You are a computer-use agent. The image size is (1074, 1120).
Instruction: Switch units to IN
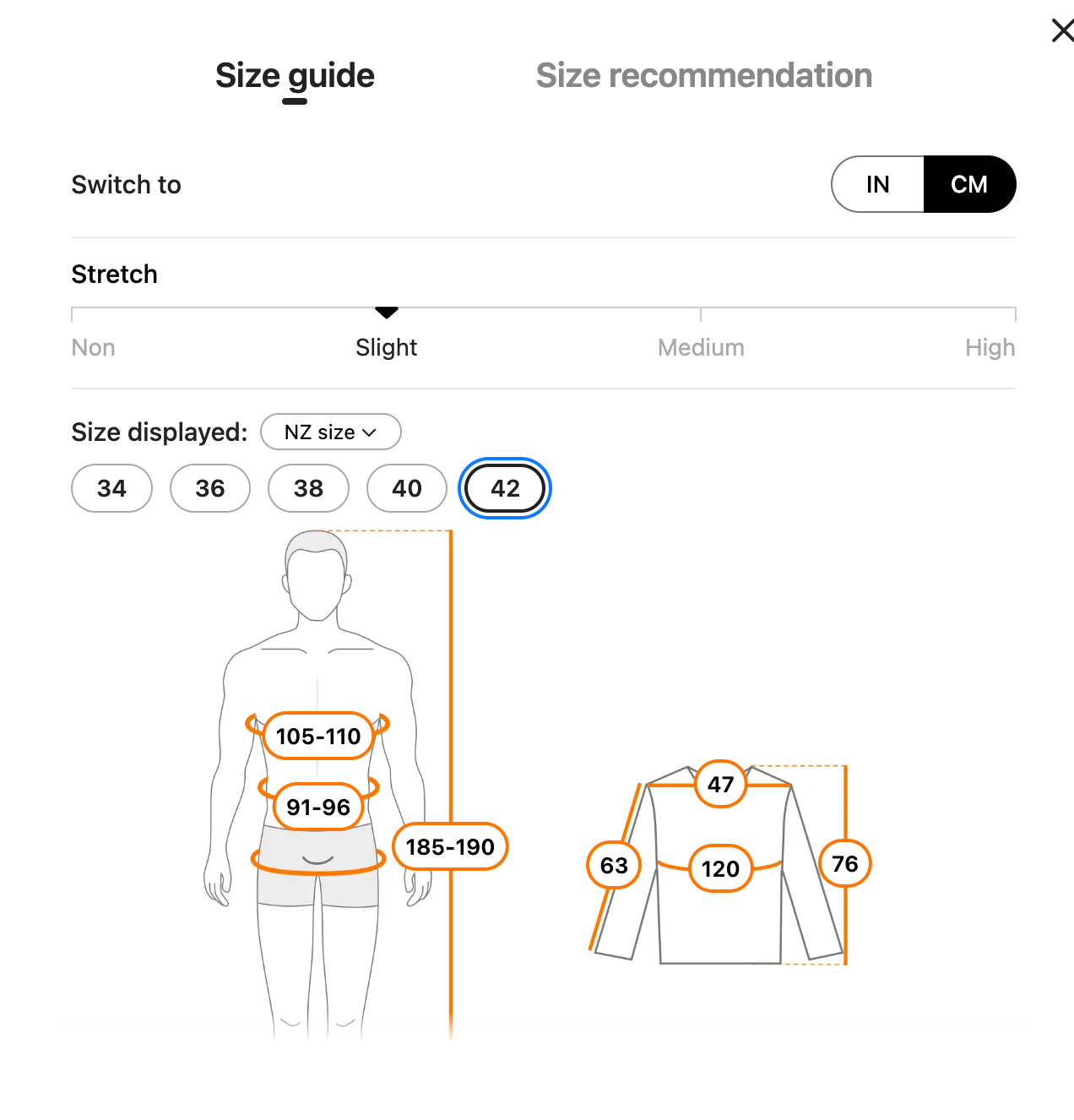click(878, 184)
